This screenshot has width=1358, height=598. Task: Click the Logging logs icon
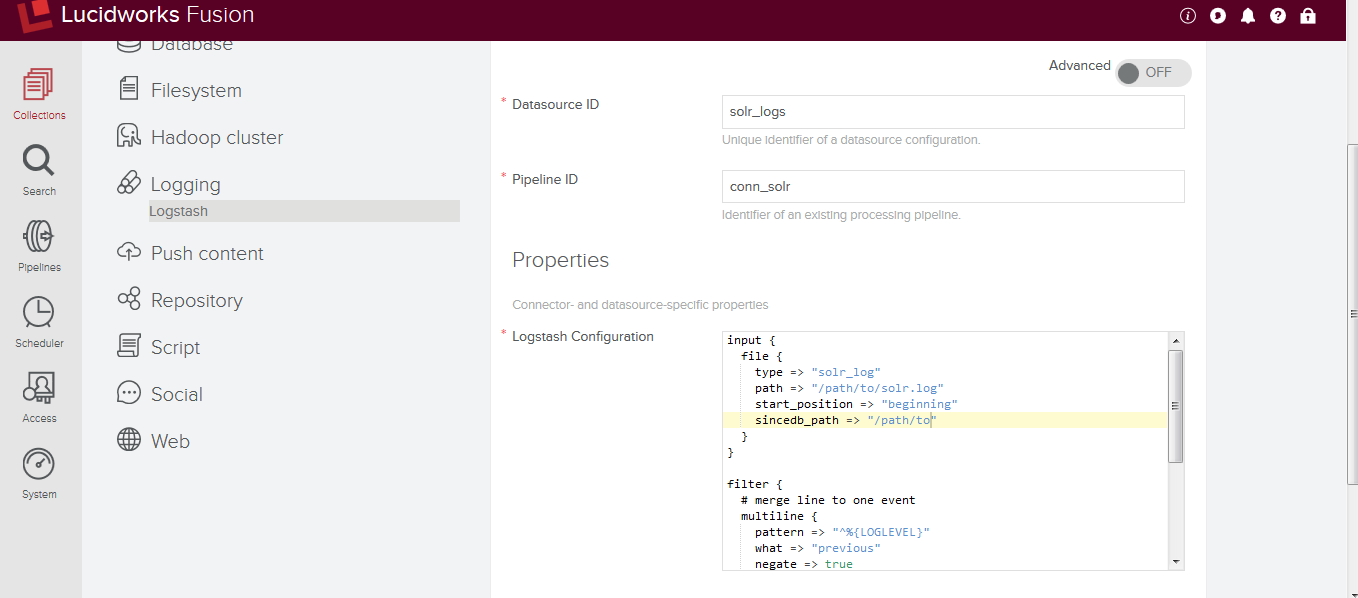129,183
